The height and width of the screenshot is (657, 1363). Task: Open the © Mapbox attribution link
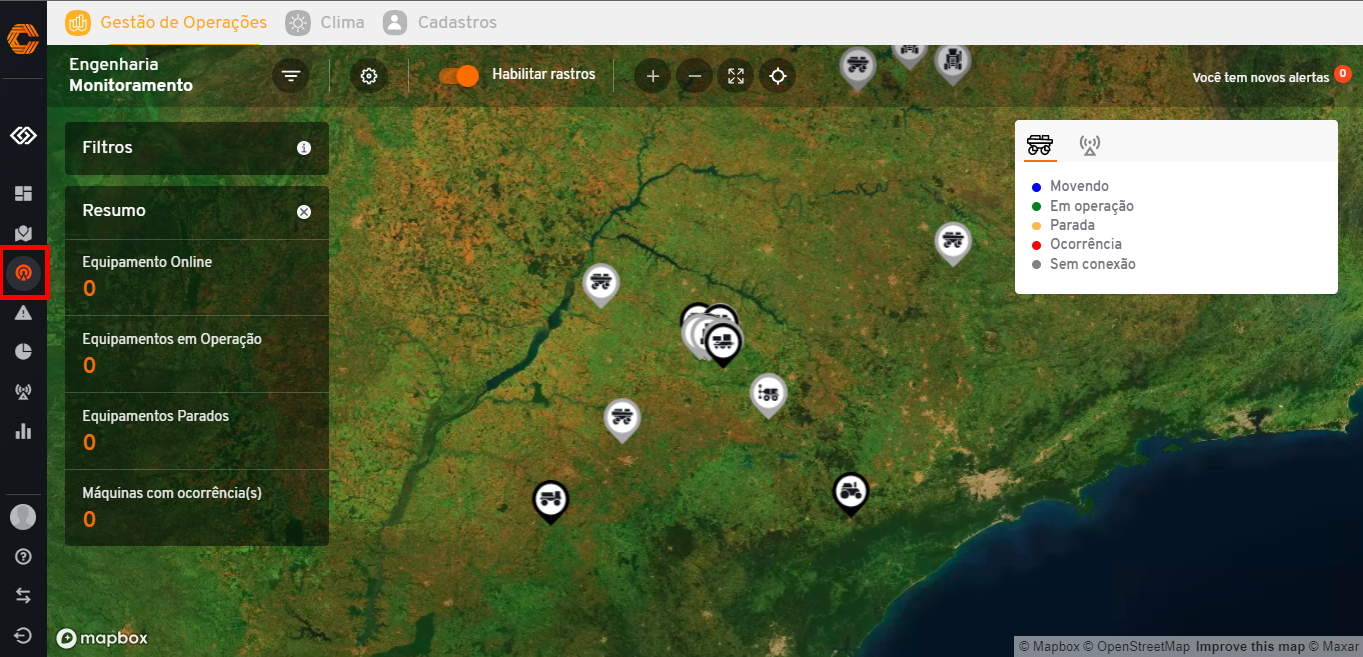coord(1049,647)
